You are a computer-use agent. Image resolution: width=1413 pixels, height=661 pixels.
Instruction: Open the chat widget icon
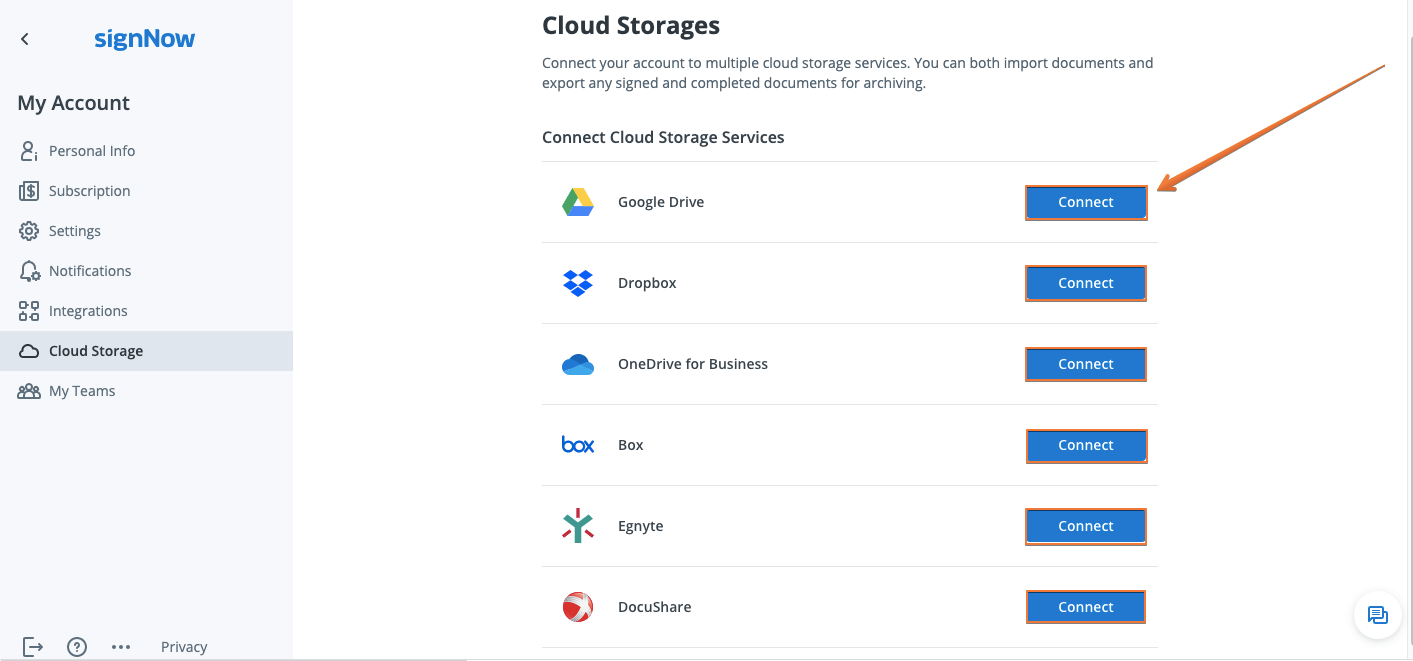click(1377, 615)
